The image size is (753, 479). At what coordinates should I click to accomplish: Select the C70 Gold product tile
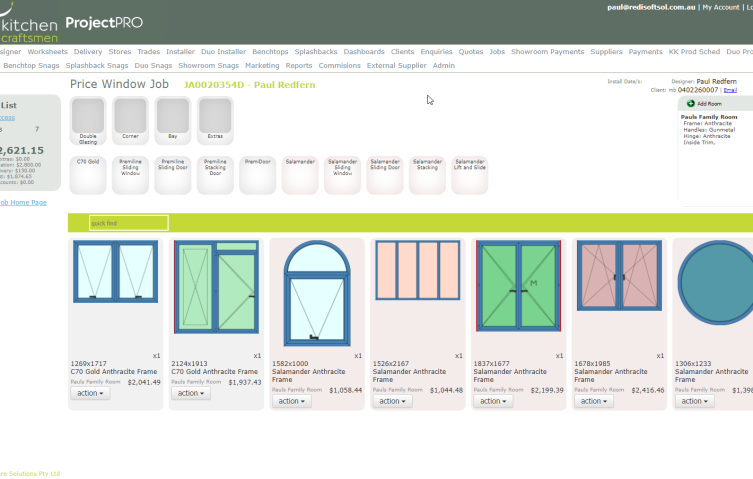88,175
